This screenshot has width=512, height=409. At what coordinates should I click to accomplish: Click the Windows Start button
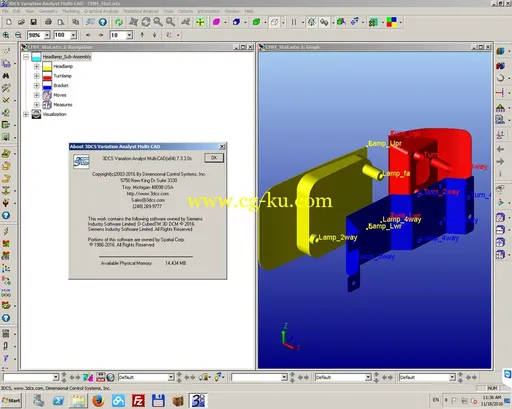coord(11,400)
